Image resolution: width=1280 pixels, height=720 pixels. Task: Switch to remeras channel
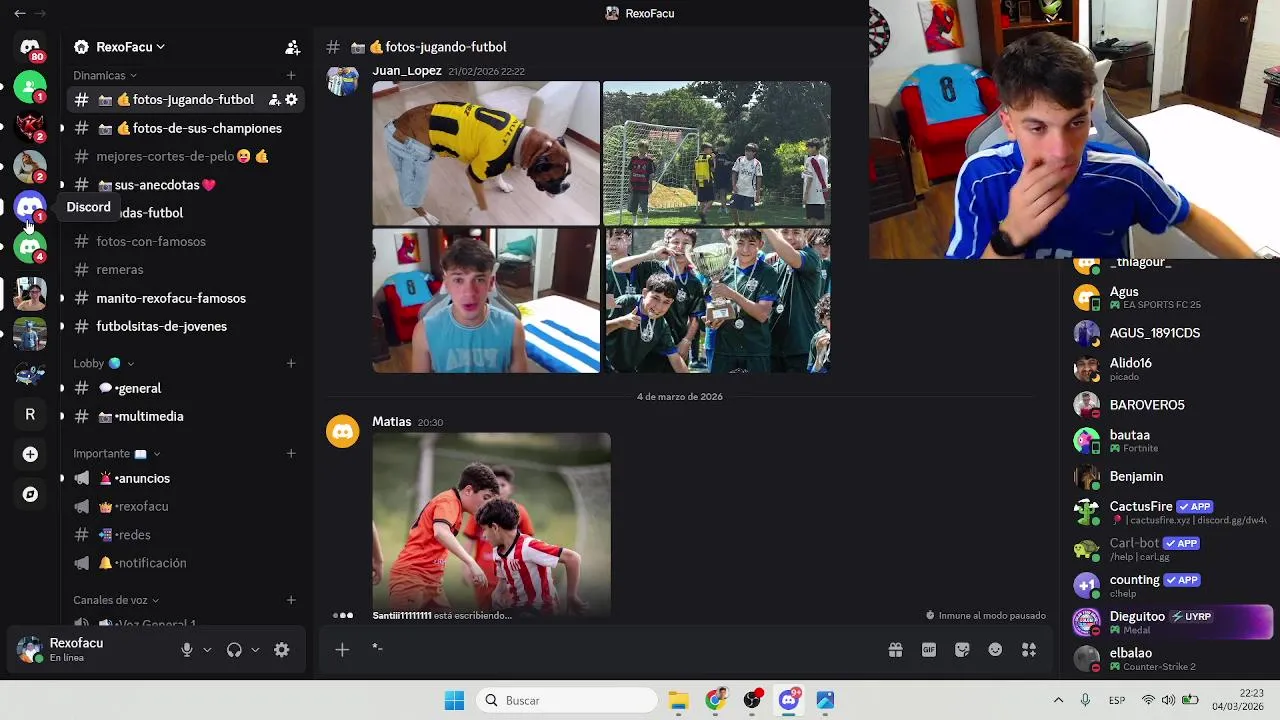click(x=186, y=269)
